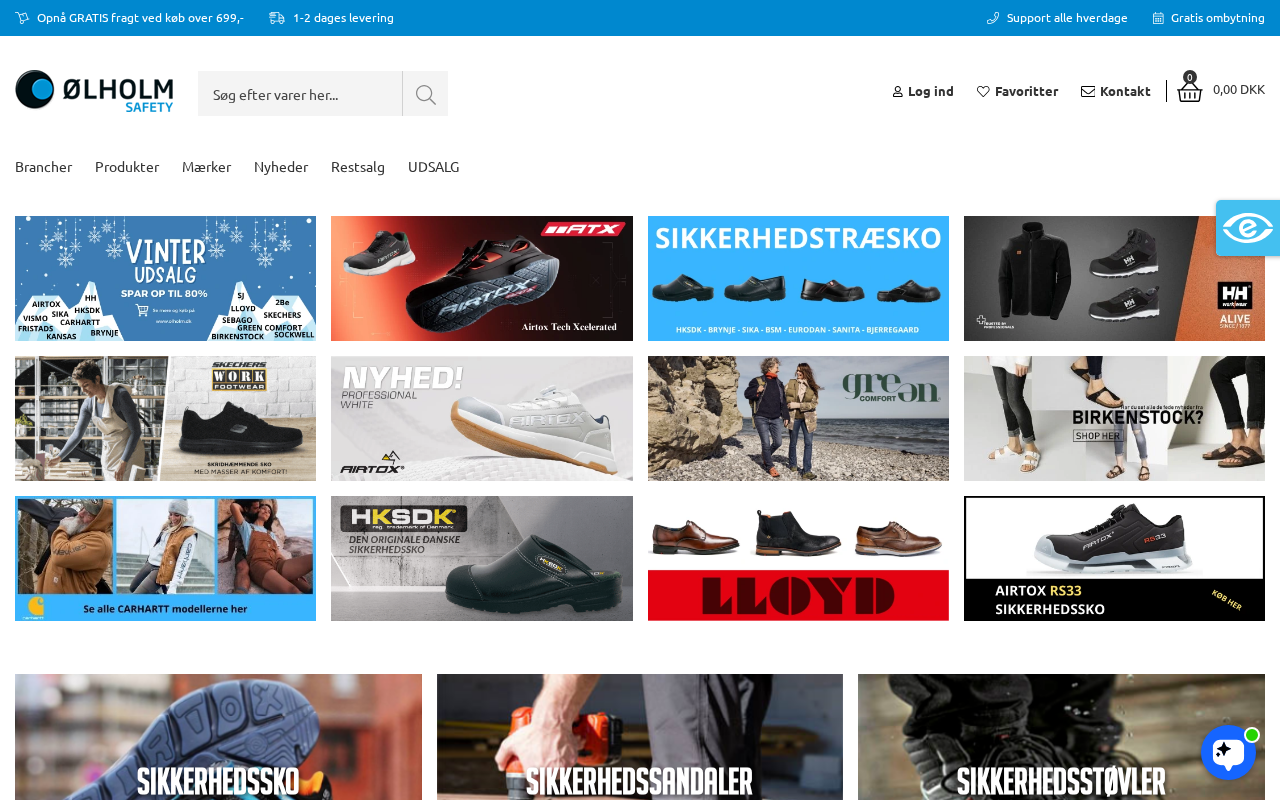The height and width of the screenshot is (800, 1280).
Task: Open the Green Comfort banner
Action: tap(798, 419)
